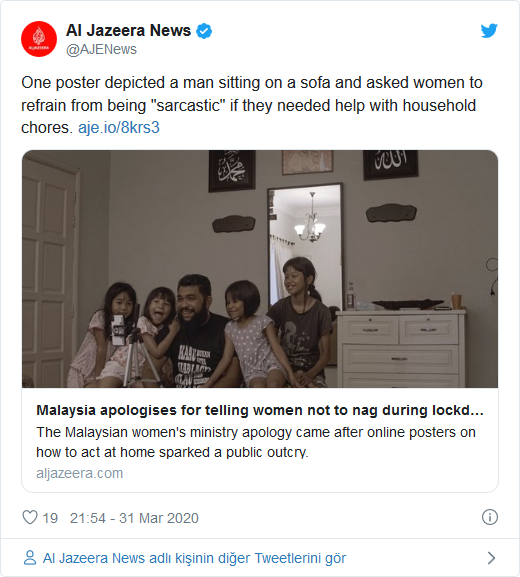Click the red Al Jazeera profile avatar
The width and height of the screenshot is (520, 577).
tap(39, 39)
